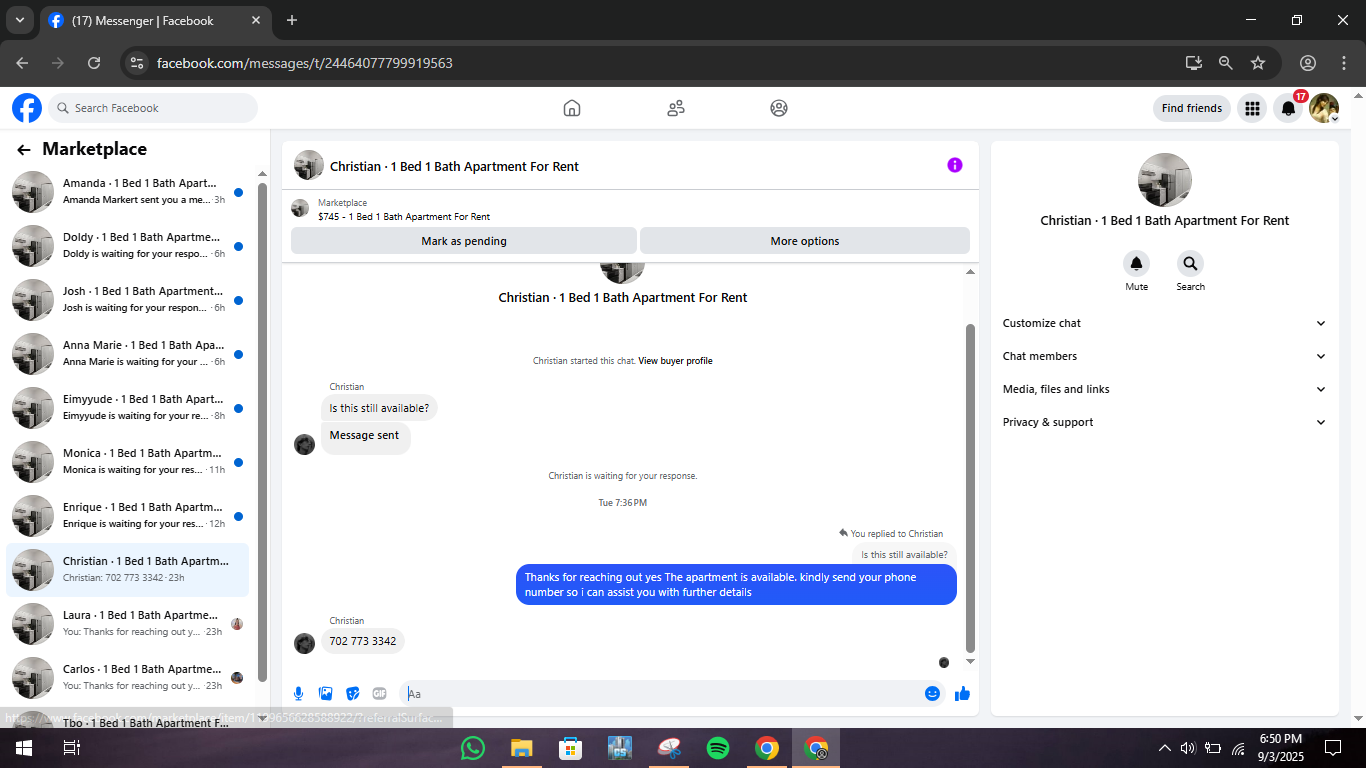Open the notifications bell with 17 badge
The image size is (1366, 768).
click(1288, 108)
